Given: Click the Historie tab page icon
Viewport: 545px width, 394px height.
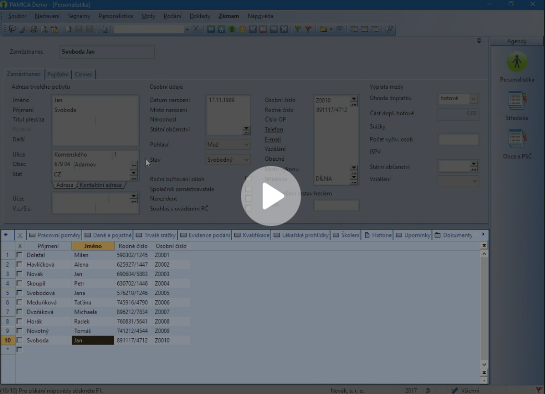Looking at the screenshot, I should point(367,235).
